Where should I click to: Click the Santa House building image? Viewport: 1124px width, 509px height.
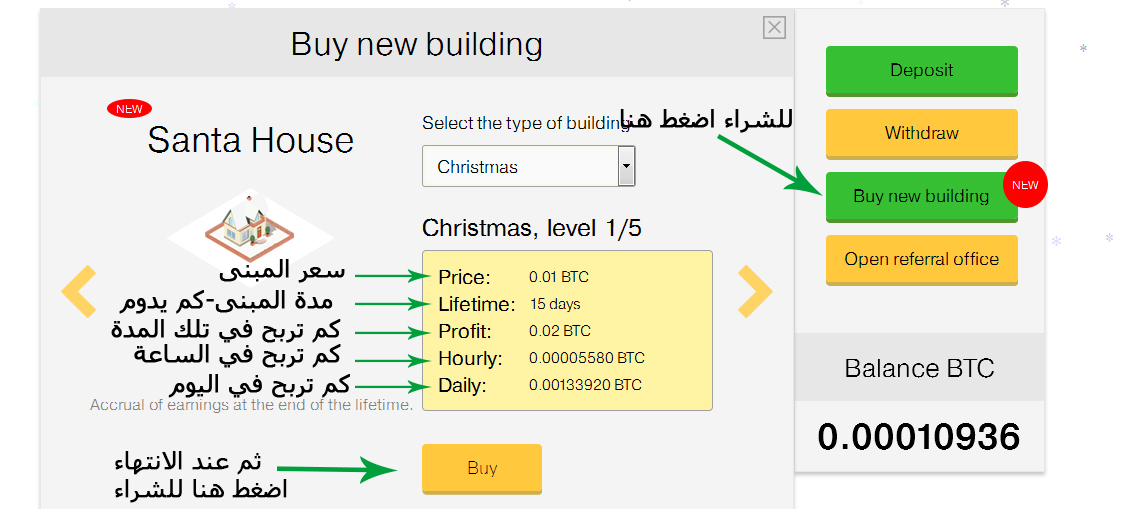pyautogui.click(x=249, y=226)
